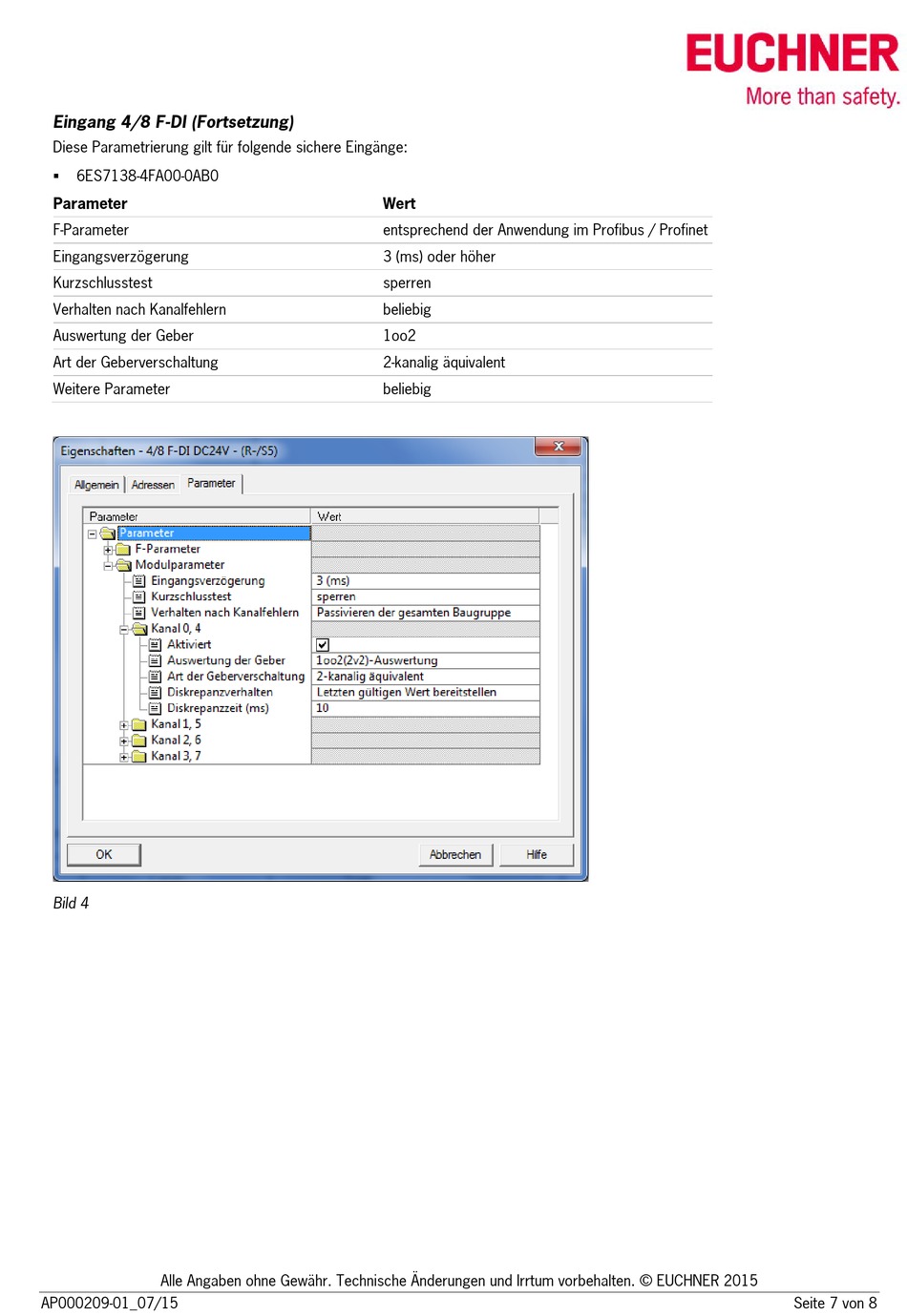Select the Parameter tab
The image size is (907, 1316).
[211, 484]
